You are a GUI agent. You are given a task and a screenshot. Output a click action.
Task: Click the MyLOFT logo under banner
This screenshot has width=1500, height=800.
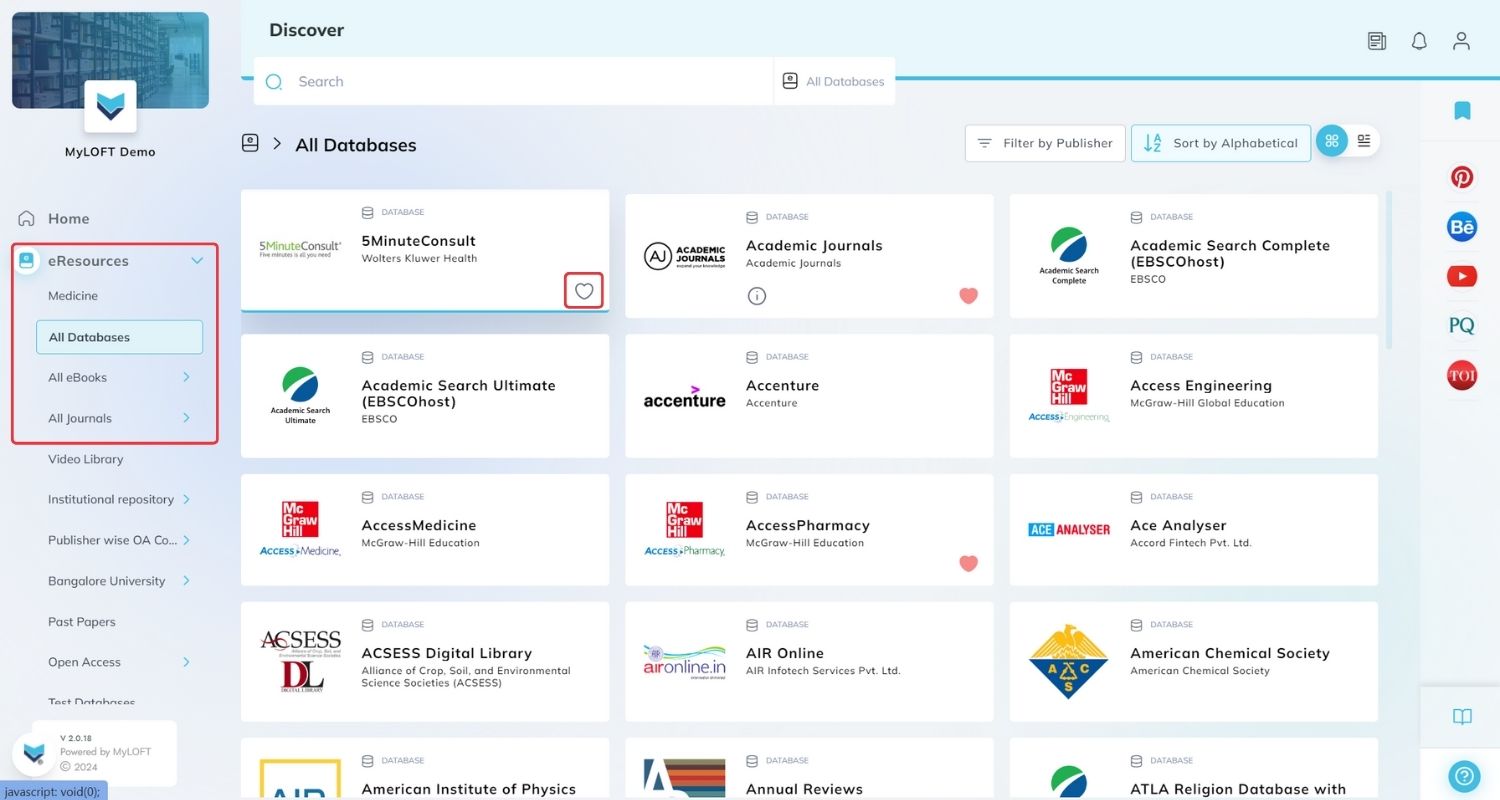pyautogui.click(x=110, y=106)
